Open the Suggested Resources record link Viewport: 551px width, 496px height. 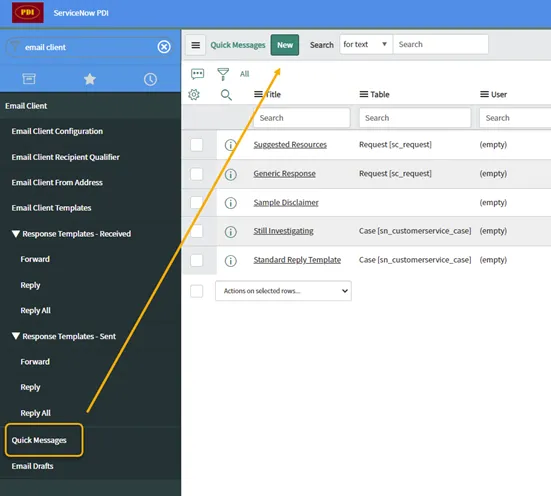tap(290, 144)
